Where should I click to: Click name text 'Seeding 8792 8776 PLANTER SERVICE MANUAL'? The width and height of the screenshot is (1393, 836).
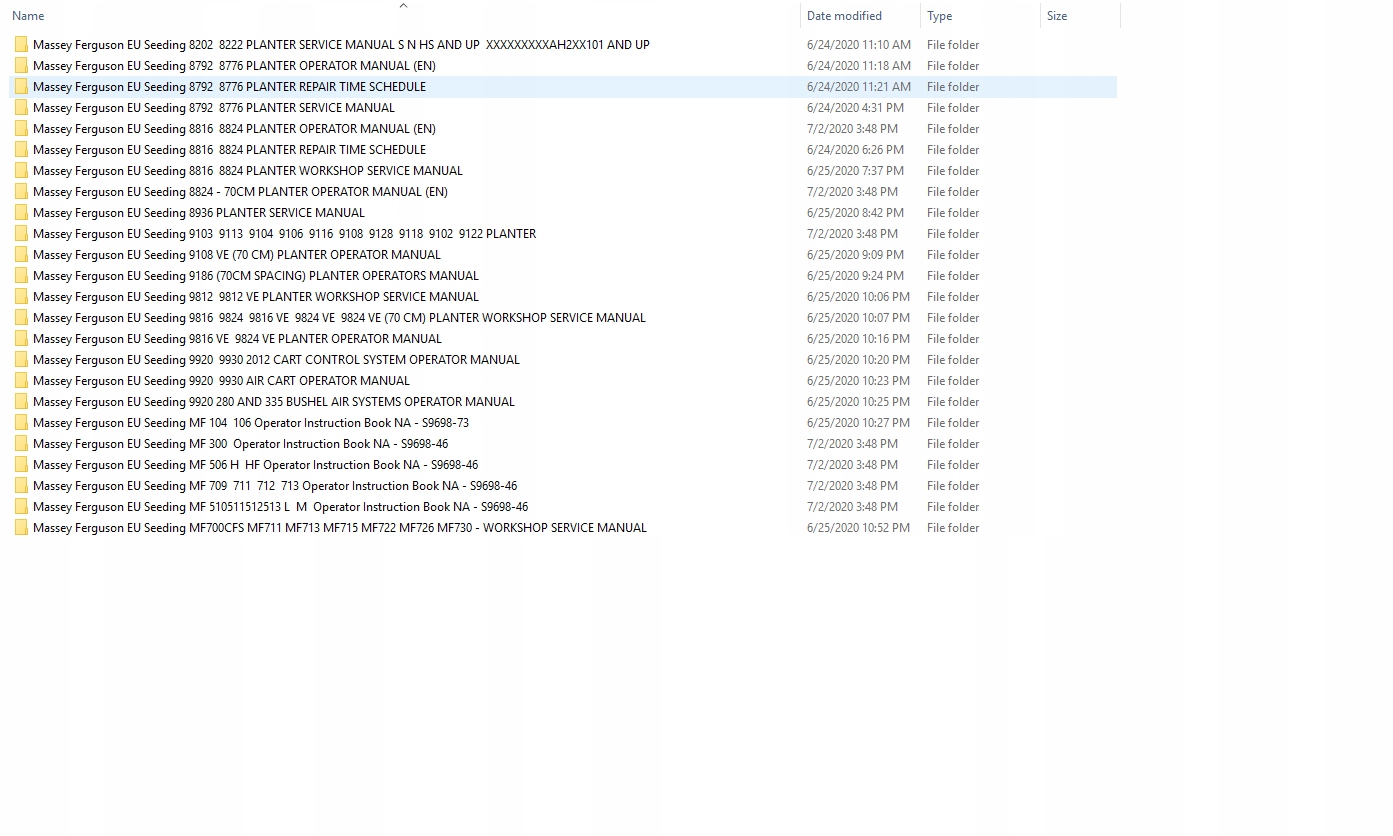point(269,108)
